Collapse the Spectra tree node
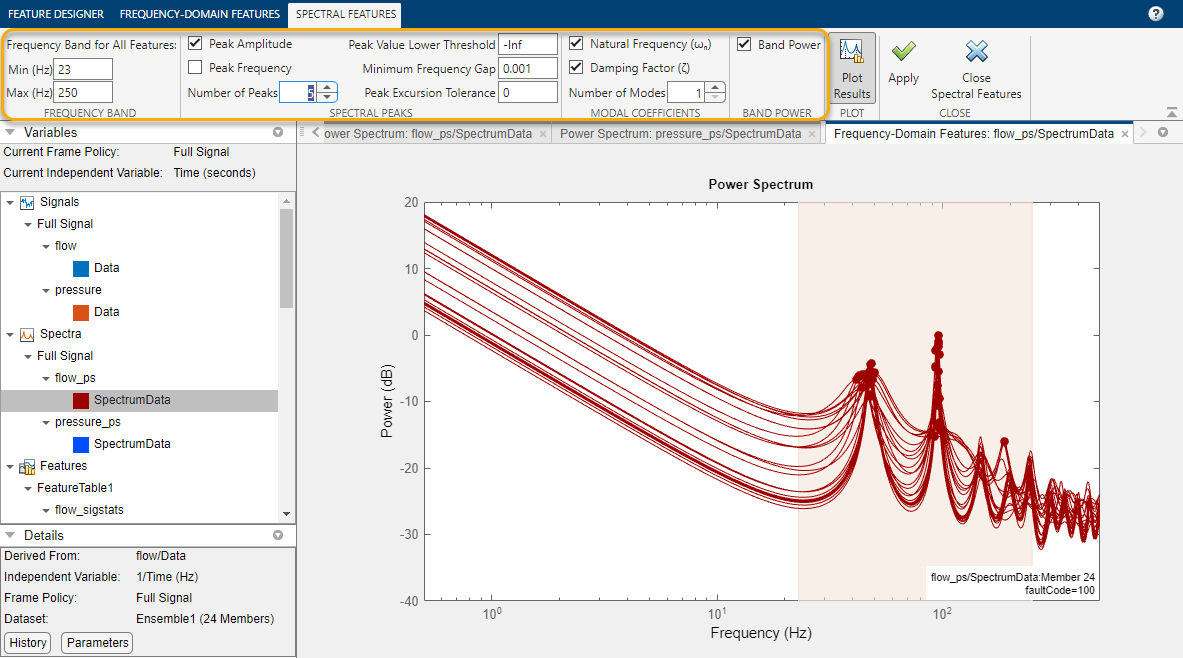Viewport: 1183px width, 658px height. [10, 335]
